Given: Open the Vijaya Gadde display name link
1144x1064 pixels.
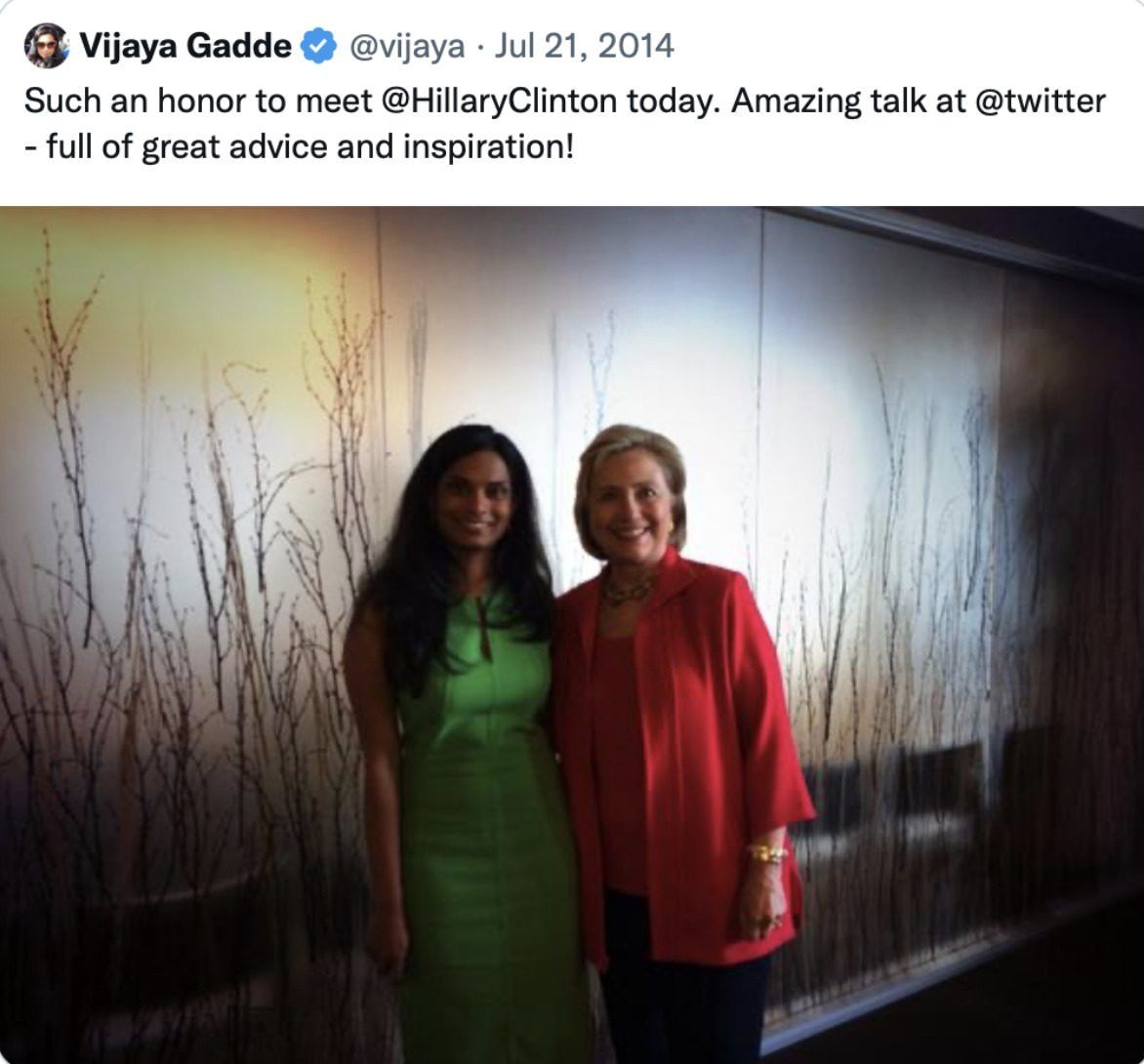Looking at the screenshot, I should click(185, 46).
